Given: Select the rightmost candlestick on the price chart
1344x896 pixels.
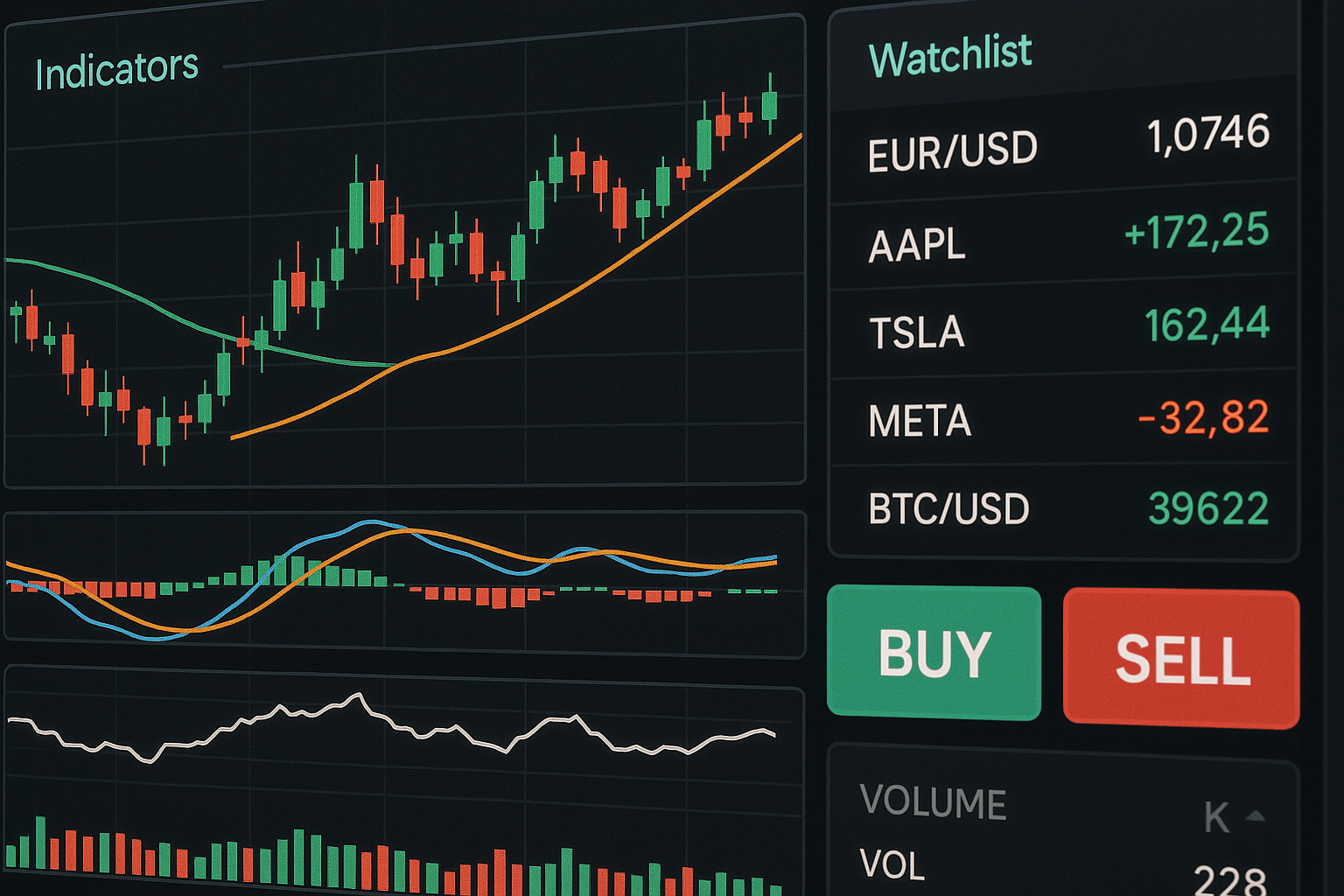Looking at the screenshot, I should coord(769,105).
